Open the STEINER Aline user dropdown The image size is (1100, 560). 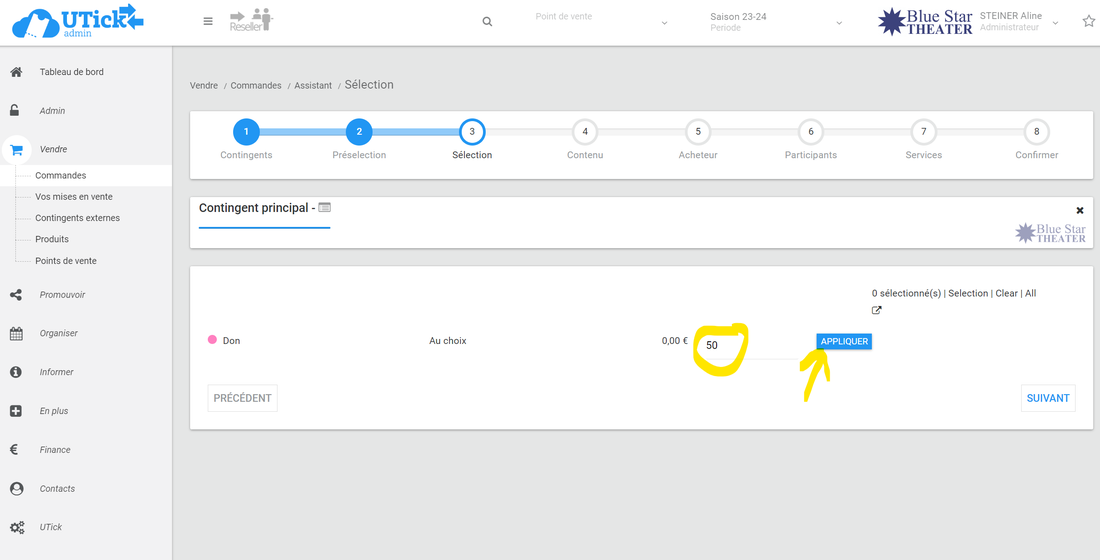coord(1054,23)
